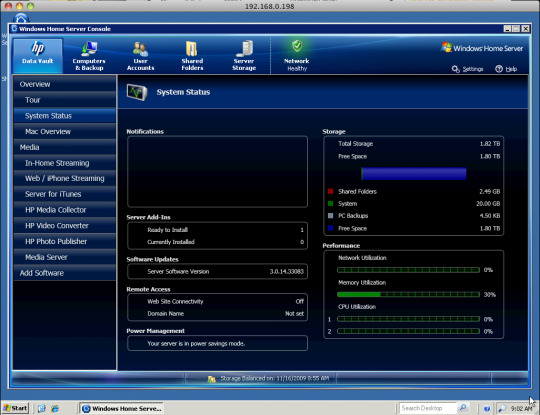Minimize the Windows Home Server Console
Viewport: 540px width, 415px height.
pyautogui.click(x=507, y=29)
